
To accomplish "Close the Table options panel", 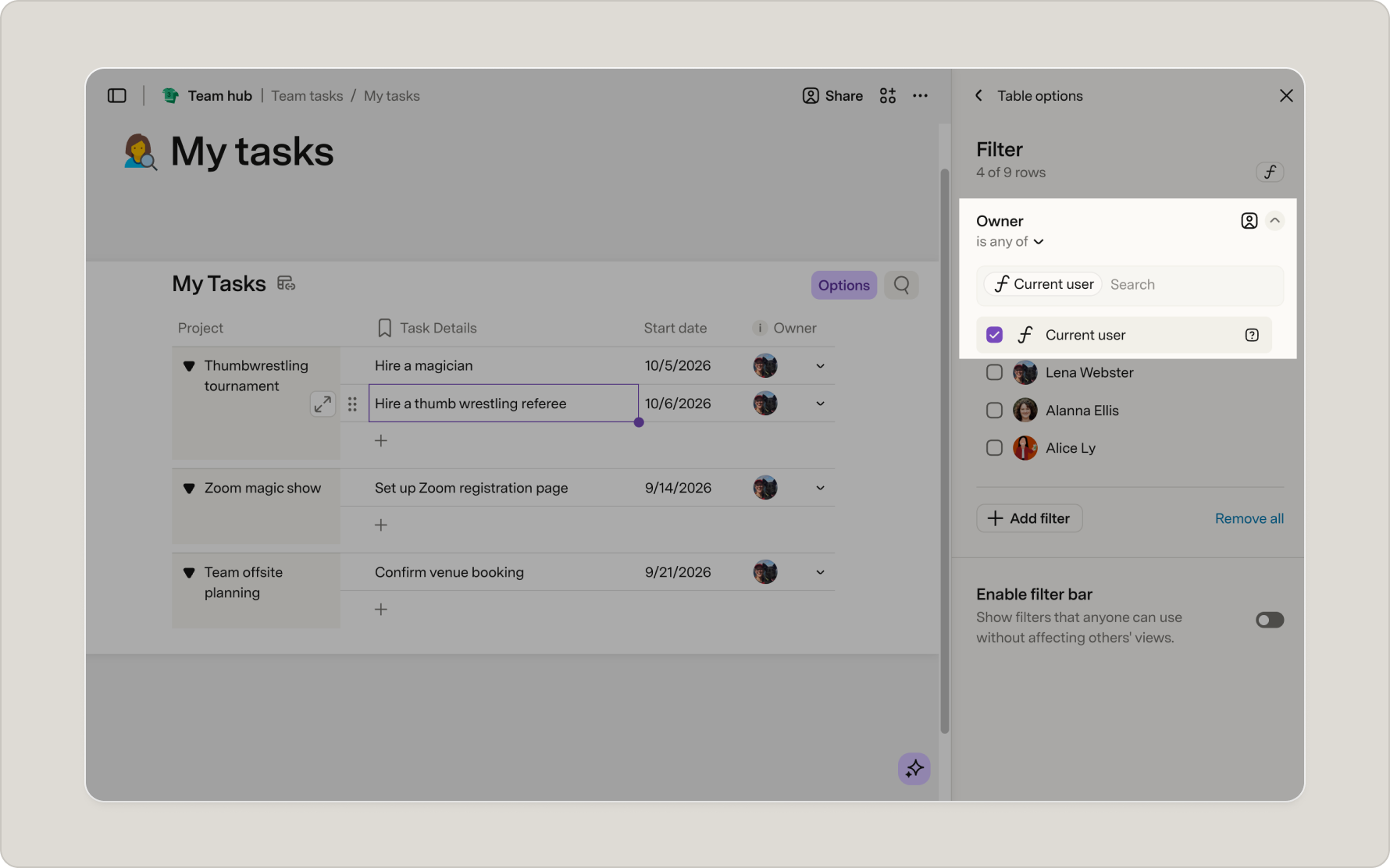I will (1286, 96).
